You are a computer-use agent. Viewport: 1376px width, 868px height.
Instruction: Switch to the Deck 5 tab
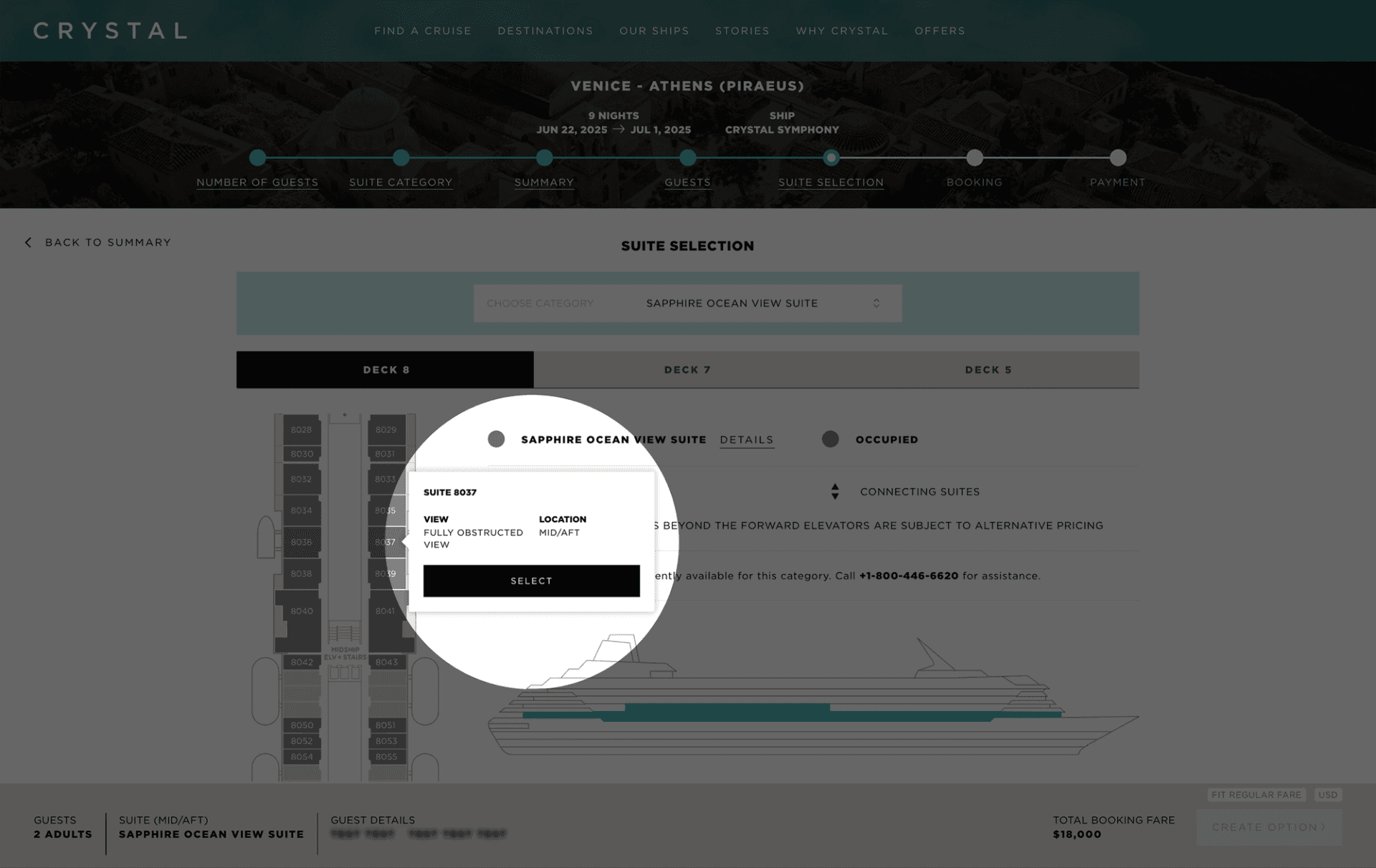point(988,370)
